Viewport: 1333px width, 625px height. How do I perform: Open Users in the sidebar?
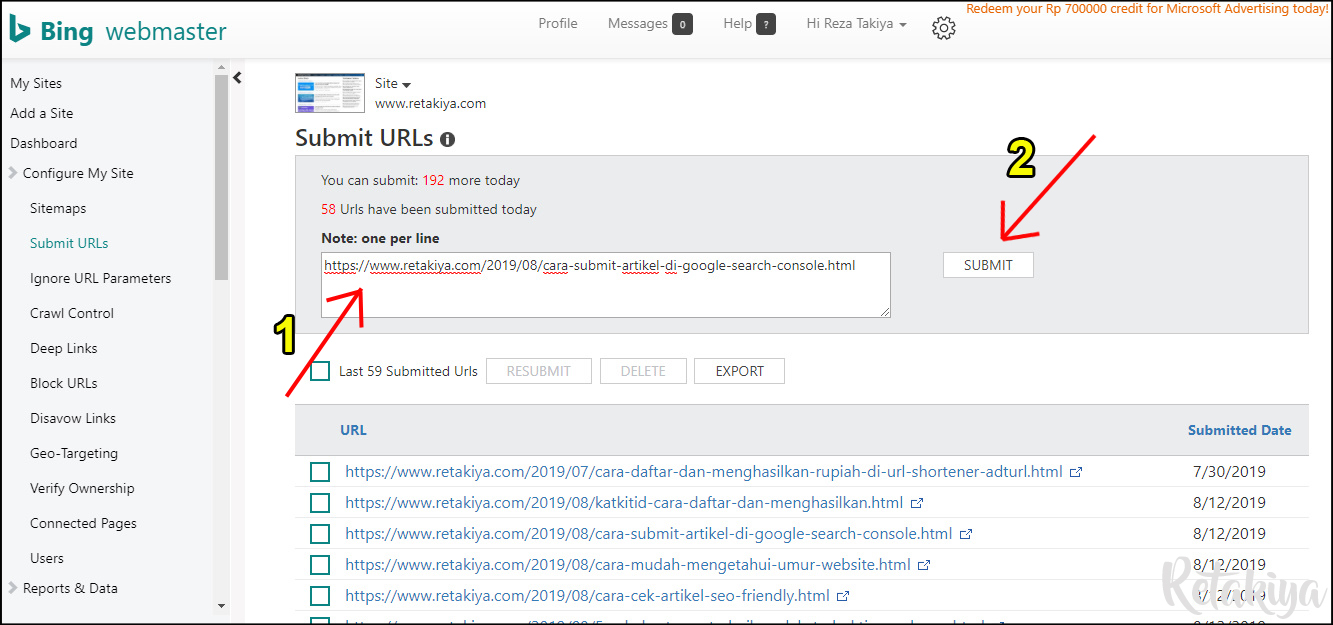click(x=47, y=558)
